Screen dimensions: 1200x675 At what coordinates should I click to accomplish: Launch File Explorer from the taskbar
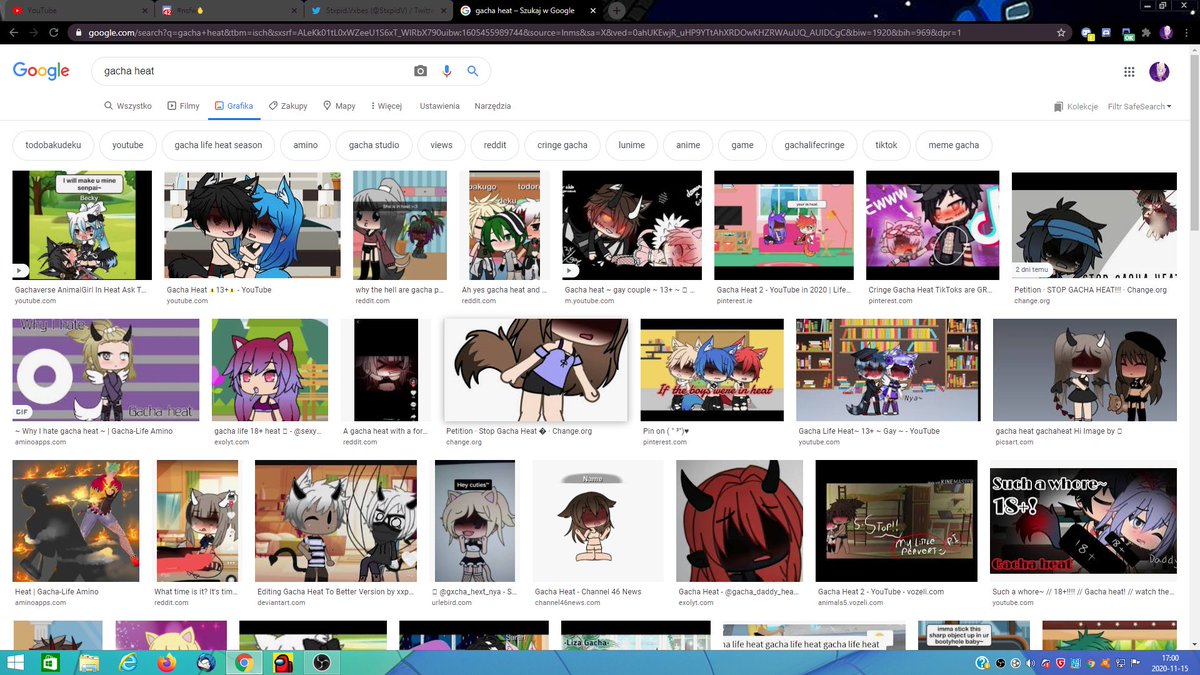pyautogui.click(x=90, y=662)
